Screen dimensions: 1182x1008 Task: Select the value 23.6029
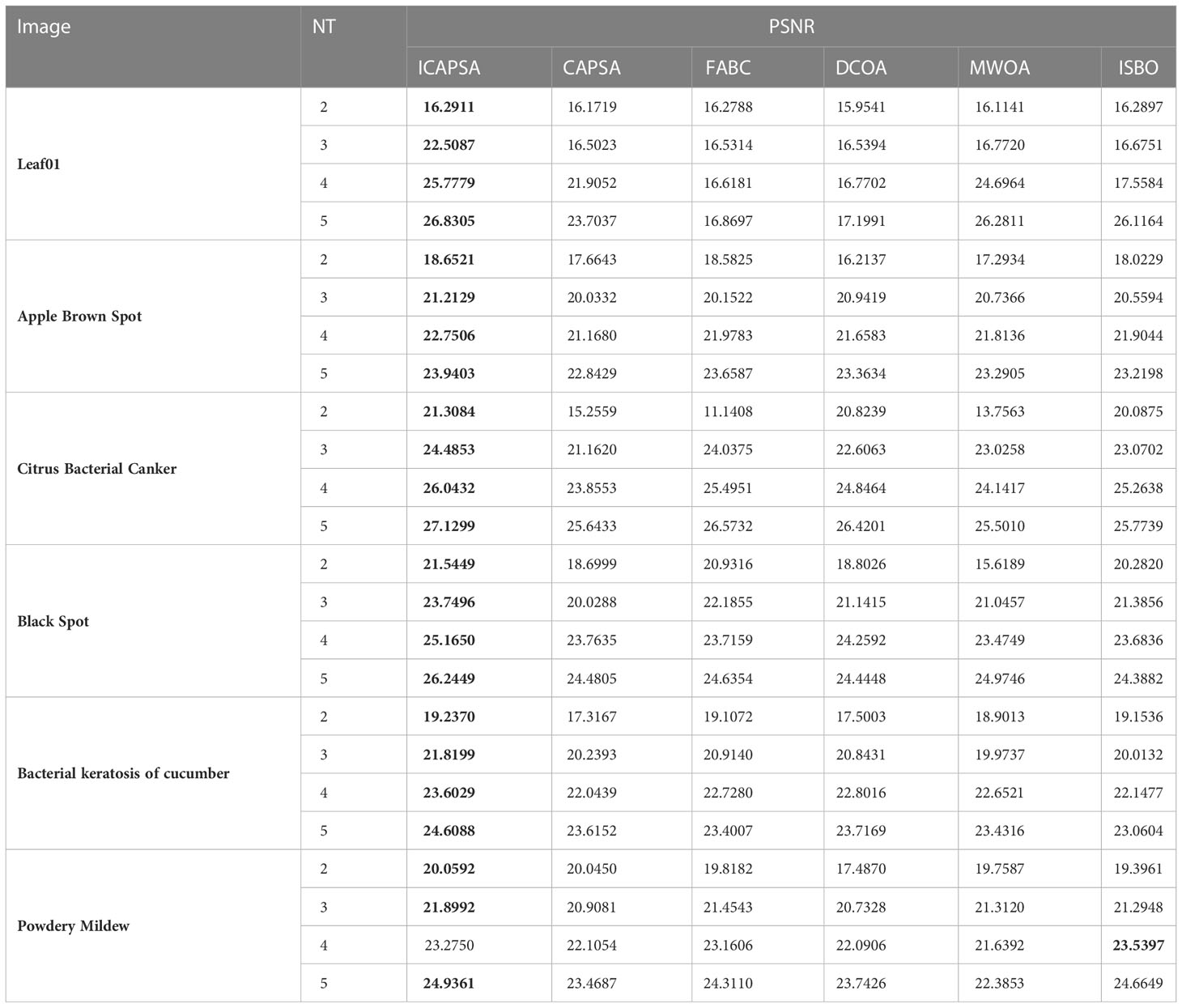(449, 793)
